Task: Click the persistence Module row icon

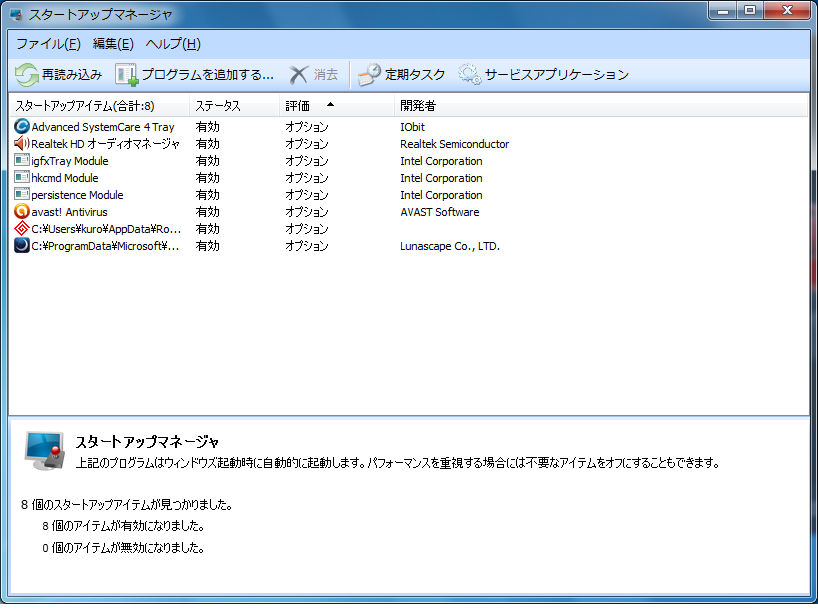Action: click(x=22, y=194)
